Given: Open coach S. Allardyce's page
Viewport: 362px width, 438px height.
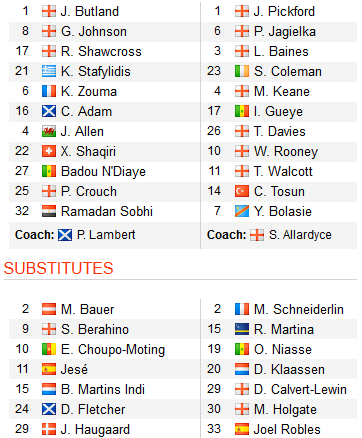Looking at the screenshot, I should pos(300,235).
